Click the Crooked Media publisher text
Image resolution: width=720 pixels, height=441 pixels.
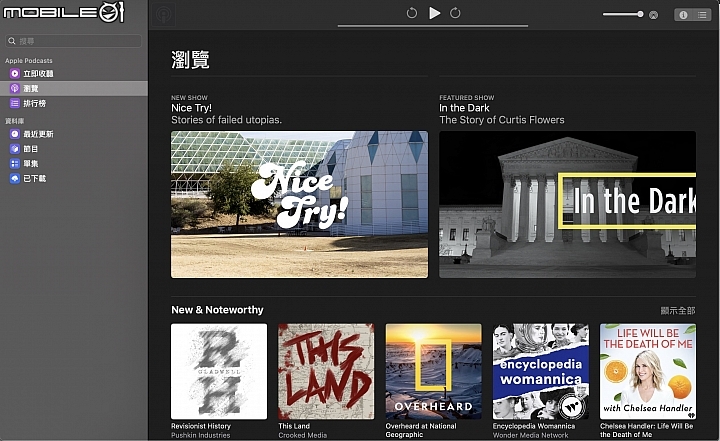coord(303,435)
